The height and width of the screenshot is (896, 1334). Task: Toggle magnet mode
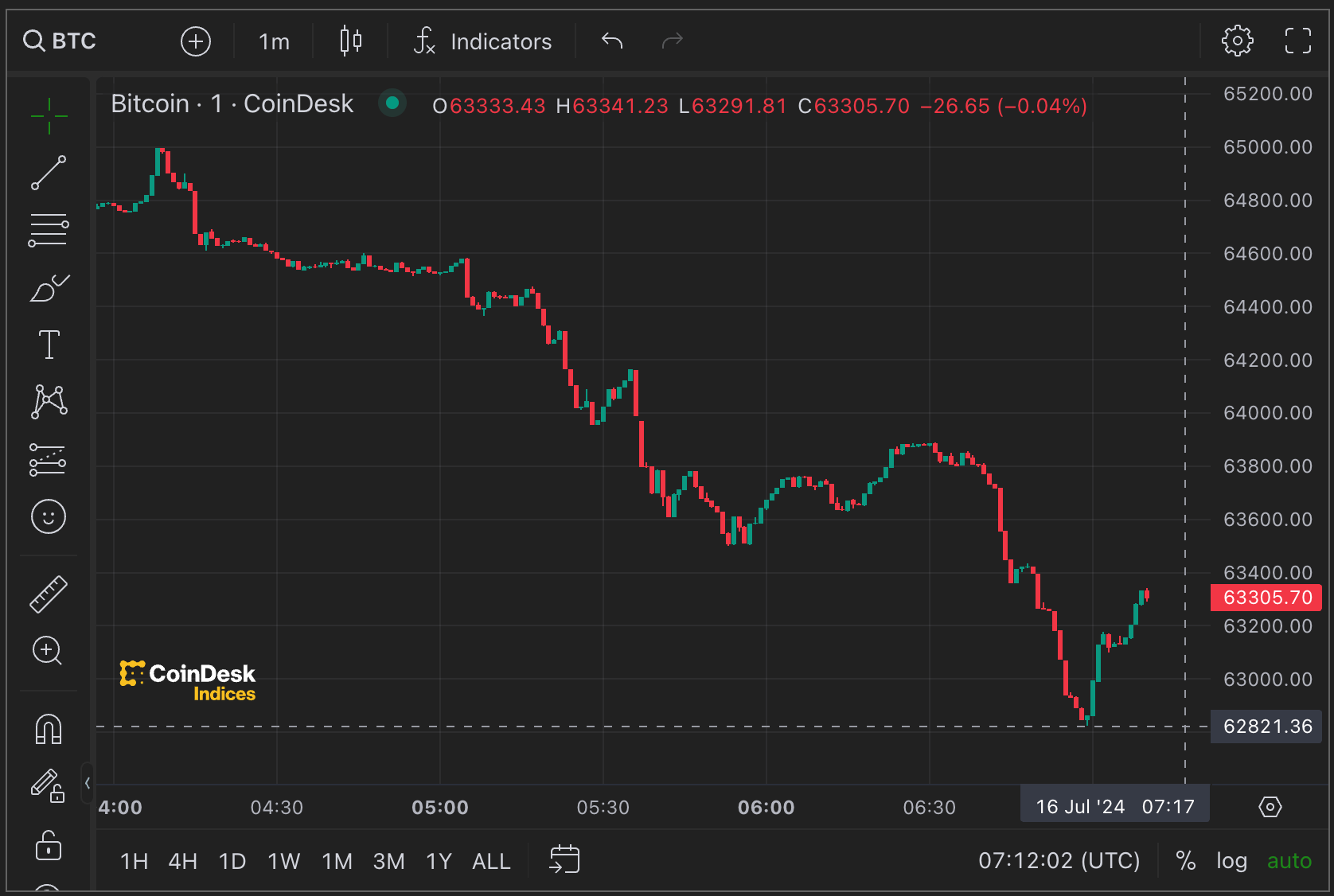point(49,728)
